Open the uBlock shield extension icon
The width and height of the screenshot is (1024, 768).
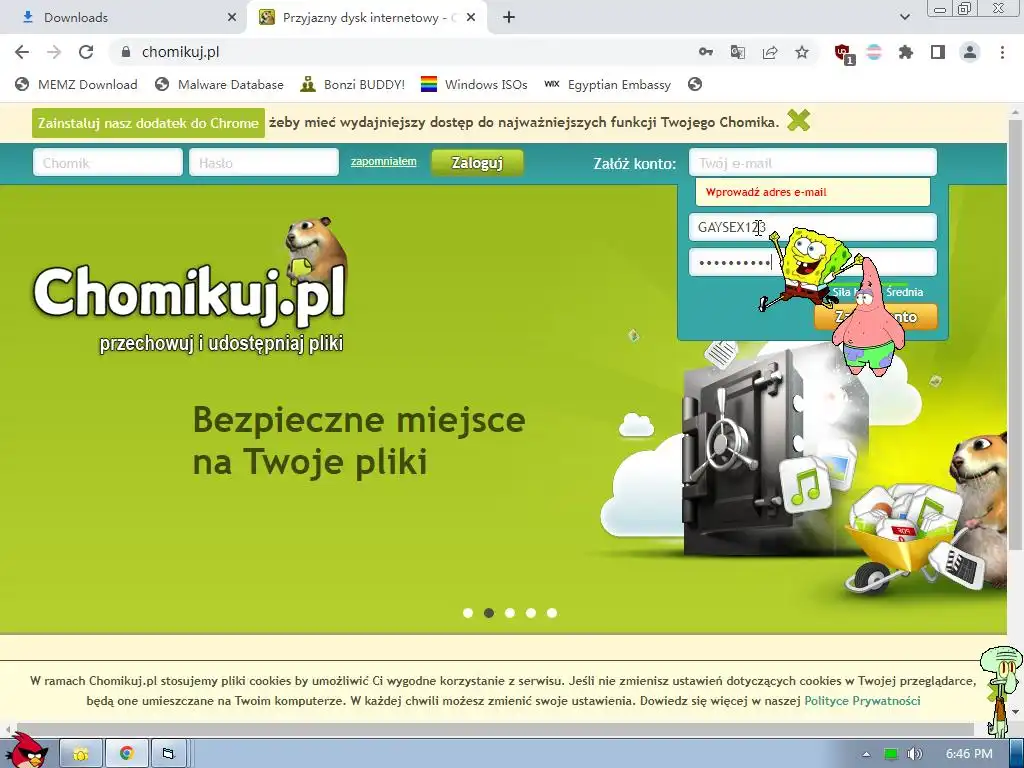click(x=844, y=54)
